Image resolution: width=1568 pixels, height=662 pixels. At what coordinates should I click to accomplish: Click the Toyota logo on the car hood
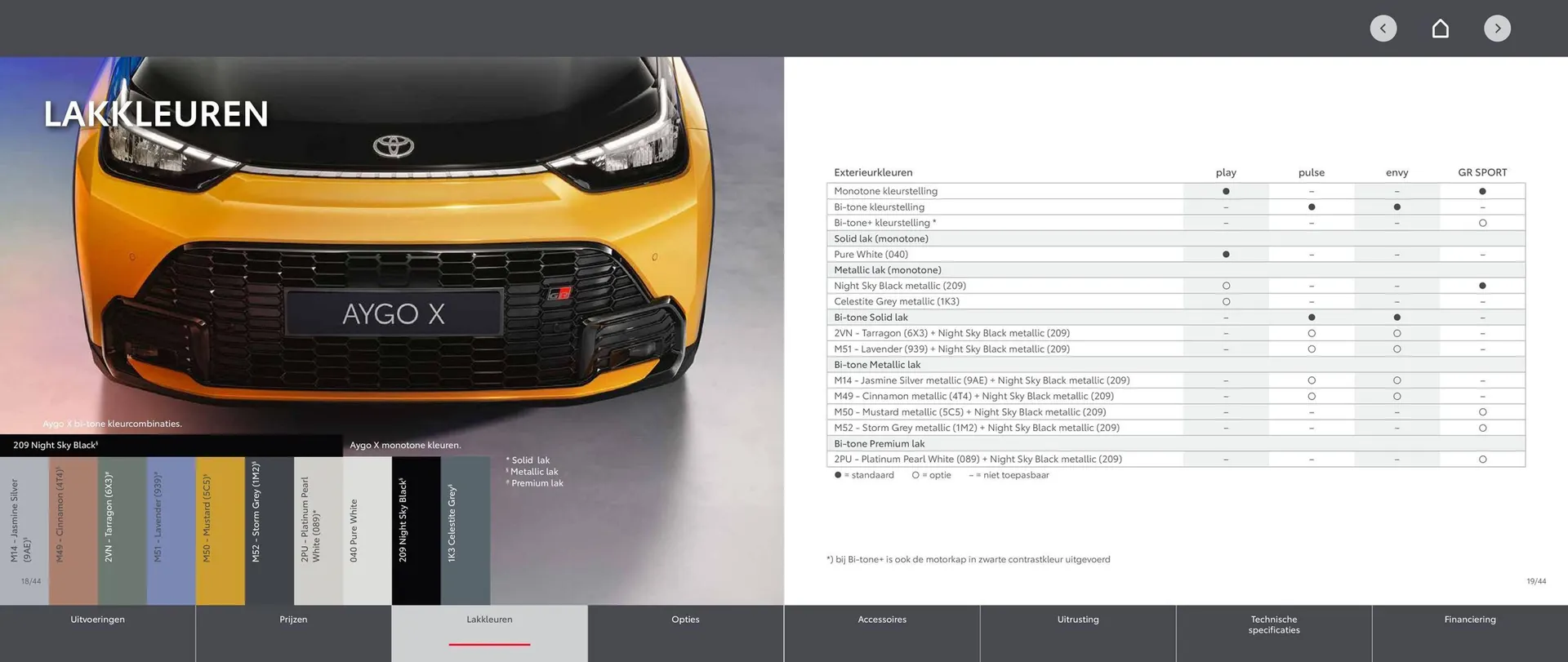pyautogui.click(x=394, y=146)
